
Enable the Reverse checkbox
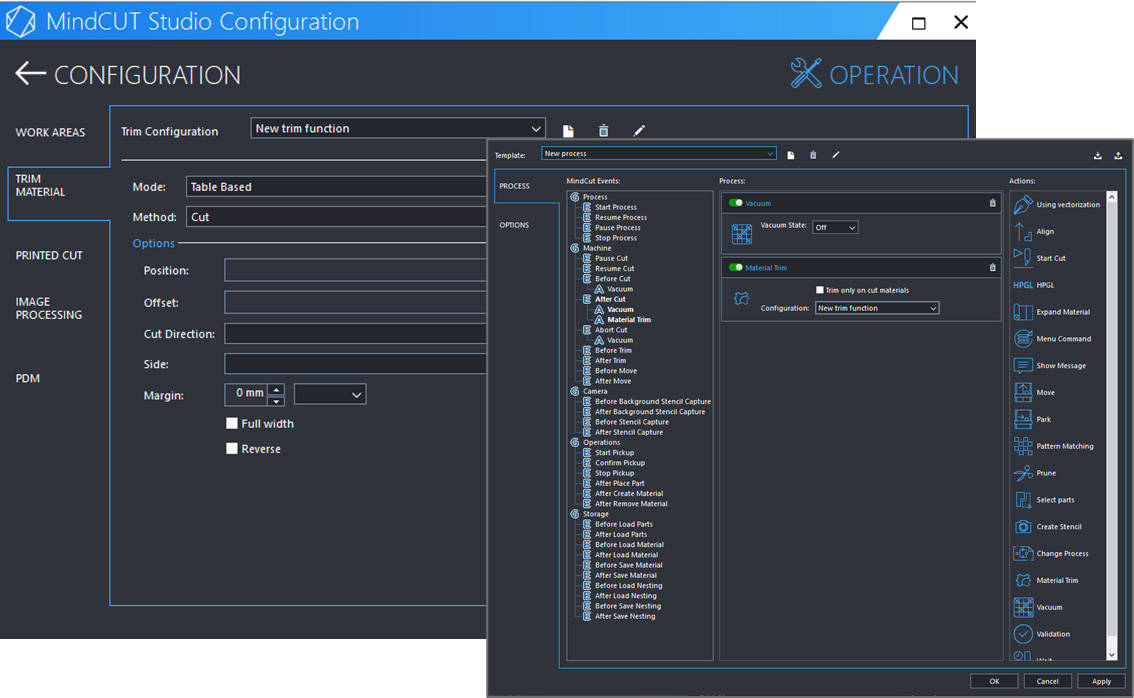pos(231,448)
